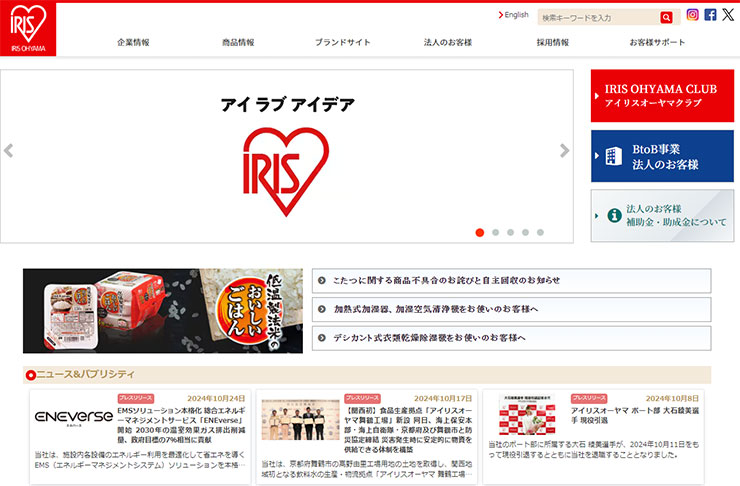Image resolution: width=740 pixels, height=486 pixels.
Task: Click the search keyword input field
Action: coord(598,17)
